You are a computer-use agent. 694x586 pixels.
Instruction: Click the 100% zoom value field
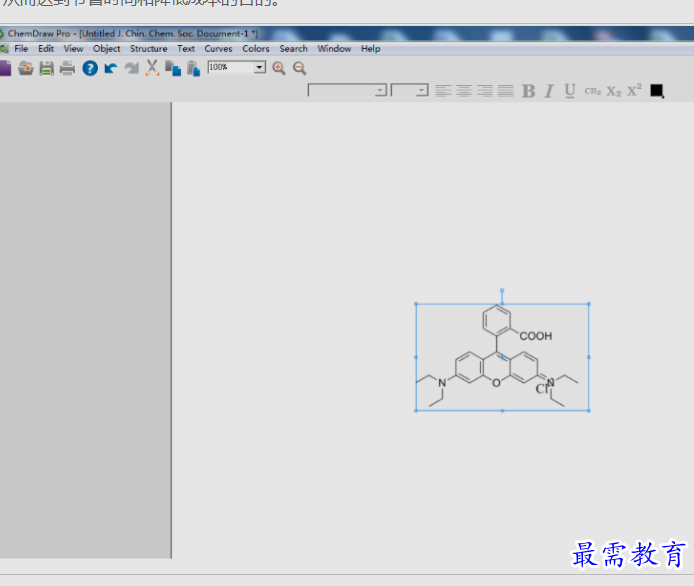[x=231, y=67]
